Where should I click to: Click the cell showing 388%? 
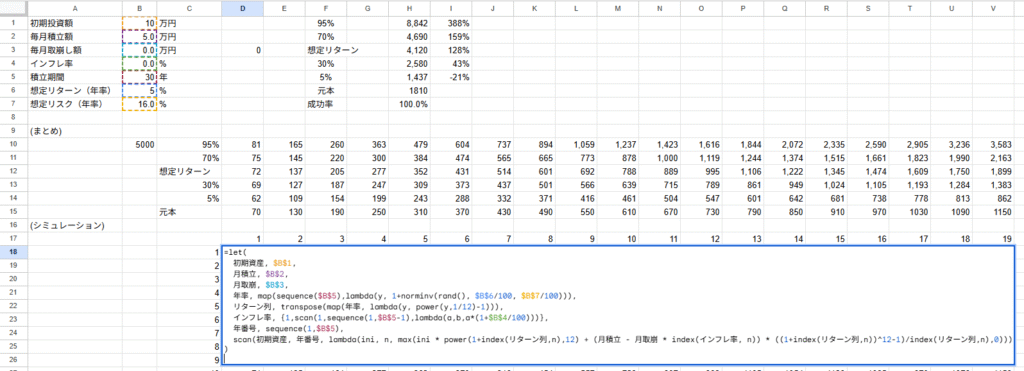451,23
